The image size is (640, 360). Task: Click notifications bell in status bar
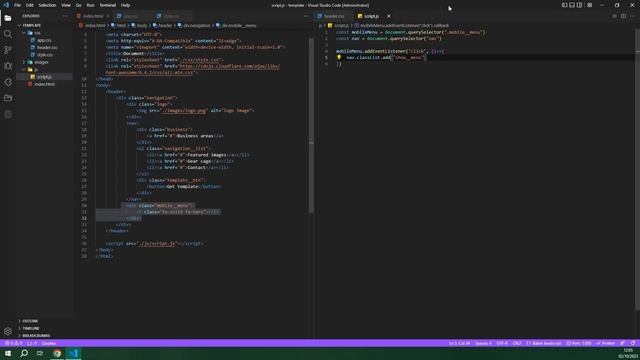633,343
